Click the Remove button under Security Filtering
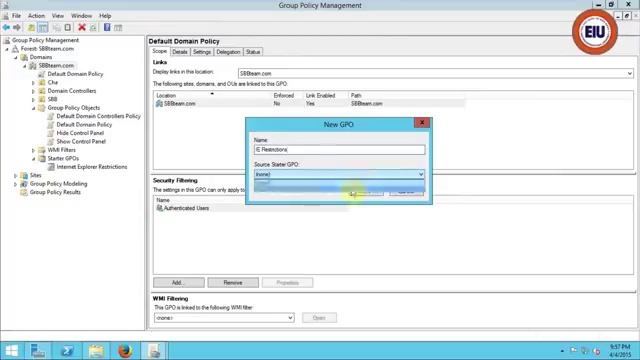Image resolution: width=640 pixels, height=360 pixels. [x=233, y=282]
